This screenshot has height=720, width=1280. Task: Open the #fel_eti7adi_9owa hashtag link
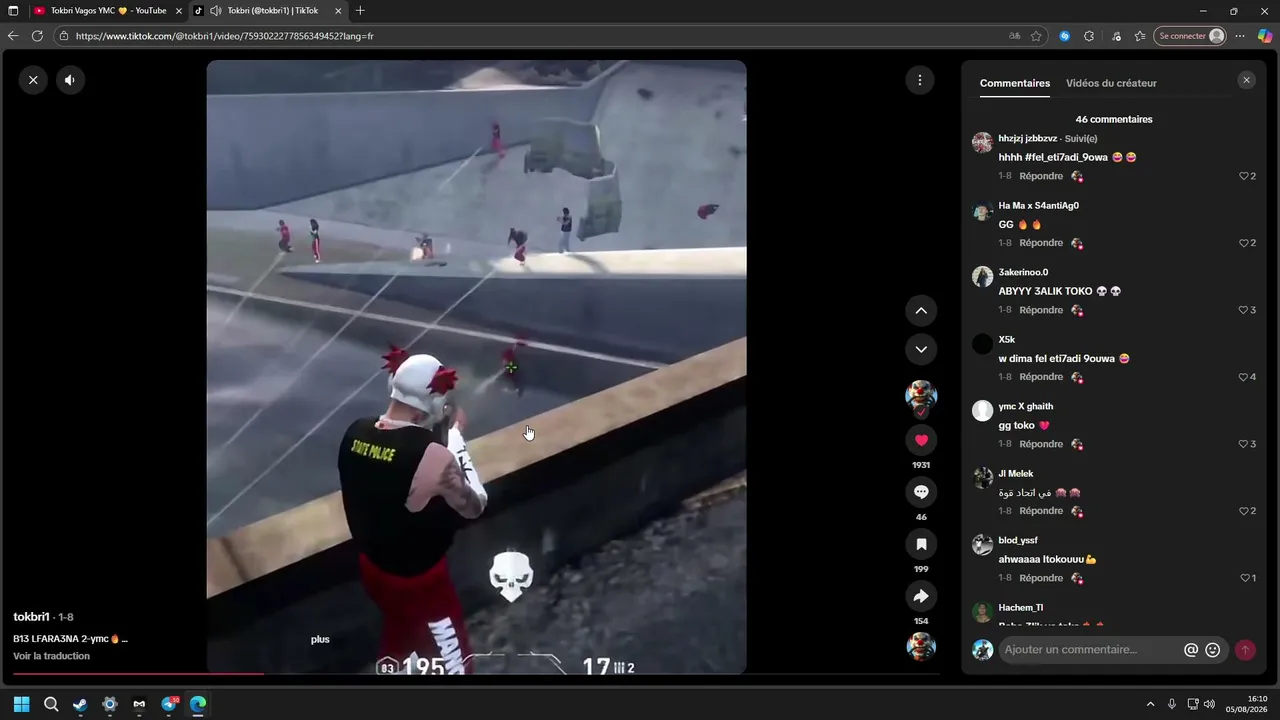(1066, 157)
